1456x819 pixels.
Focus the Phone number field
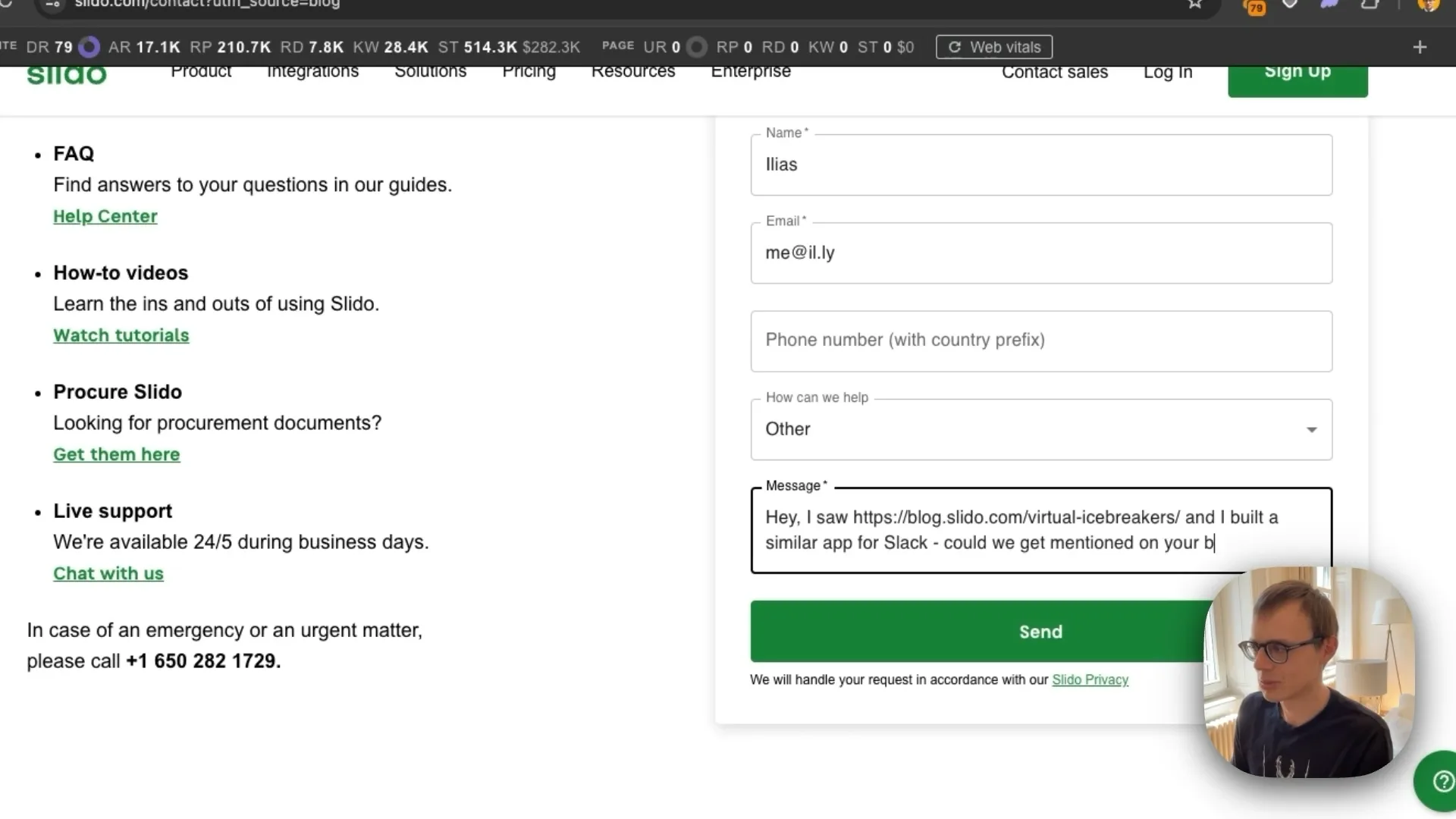tap(1041, 340)
